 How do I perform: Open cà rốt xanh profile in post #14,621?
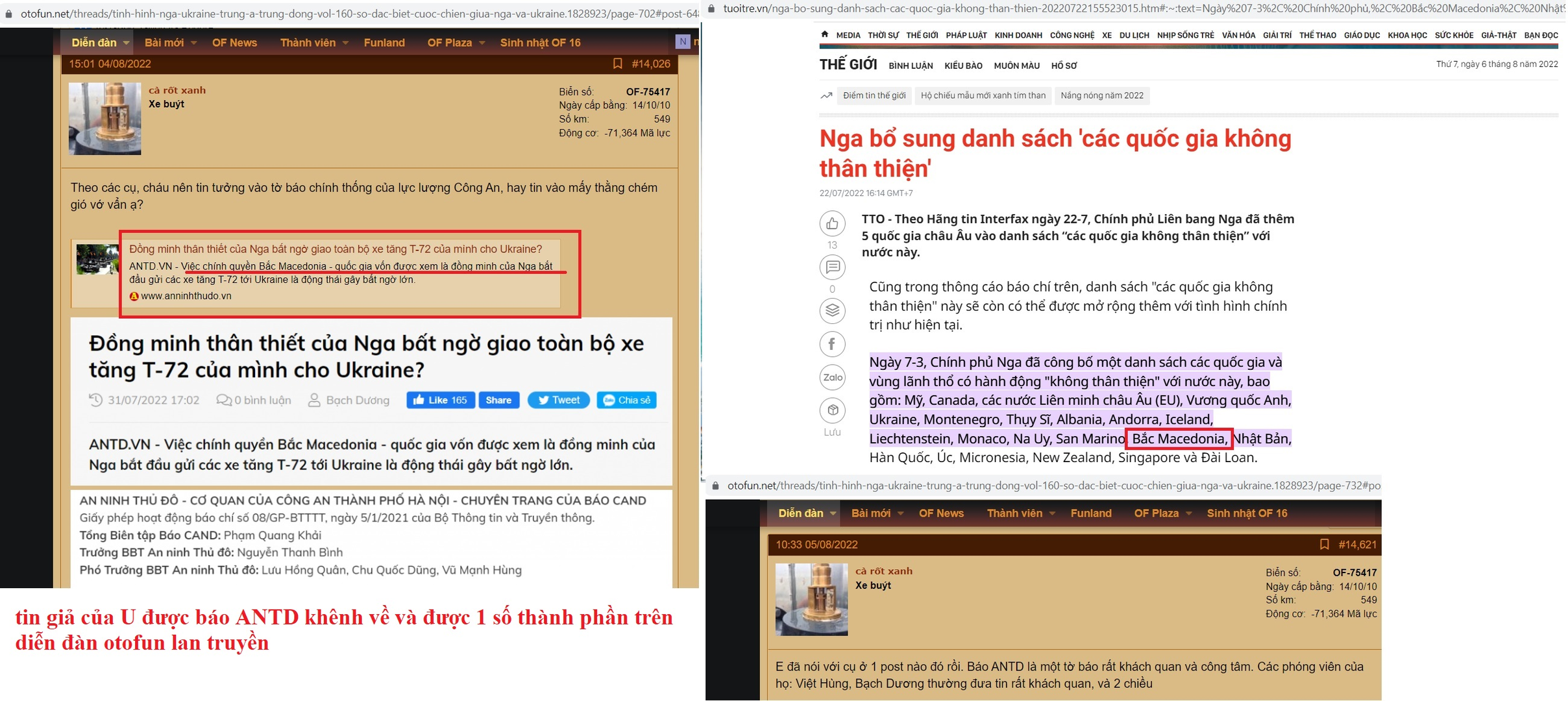point(883,571)
